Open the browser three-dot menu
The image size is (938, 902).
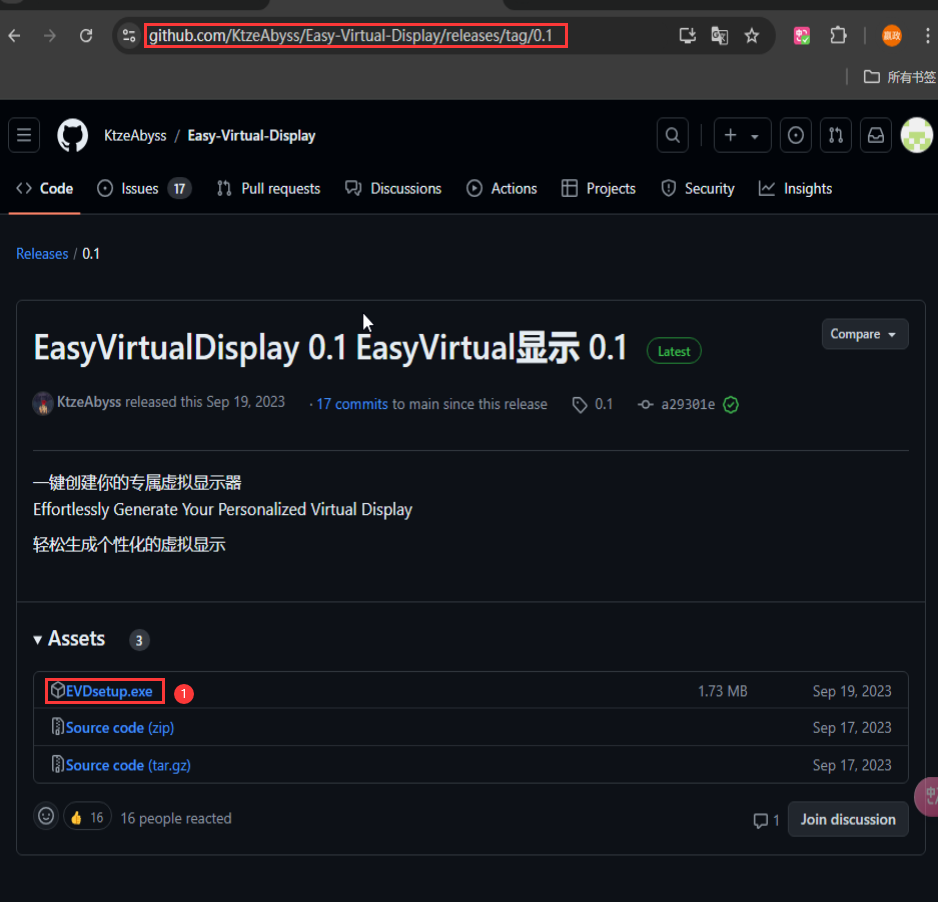(928, 36)
